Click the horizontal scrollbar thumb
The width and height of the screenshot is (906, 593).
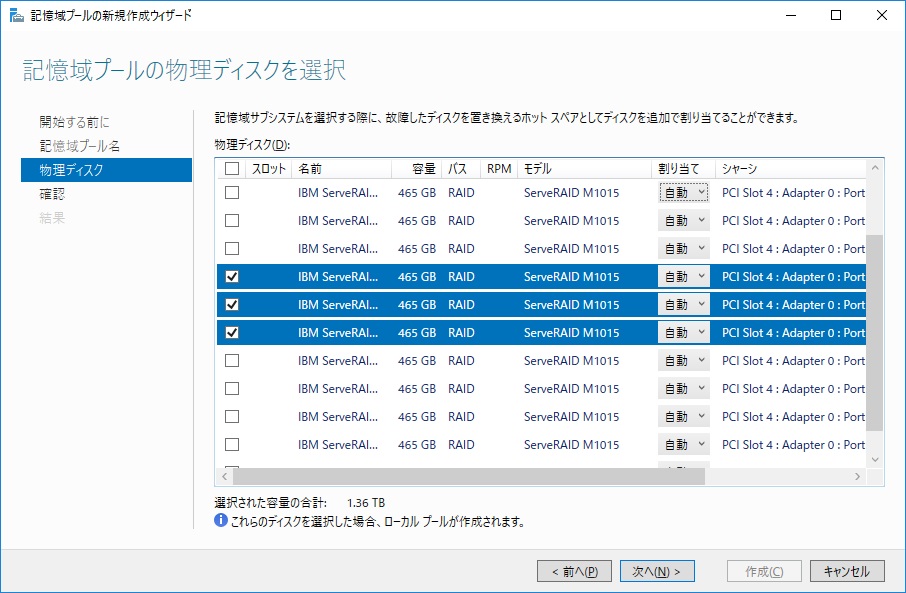pyautogui.click(x=469, y=476)
